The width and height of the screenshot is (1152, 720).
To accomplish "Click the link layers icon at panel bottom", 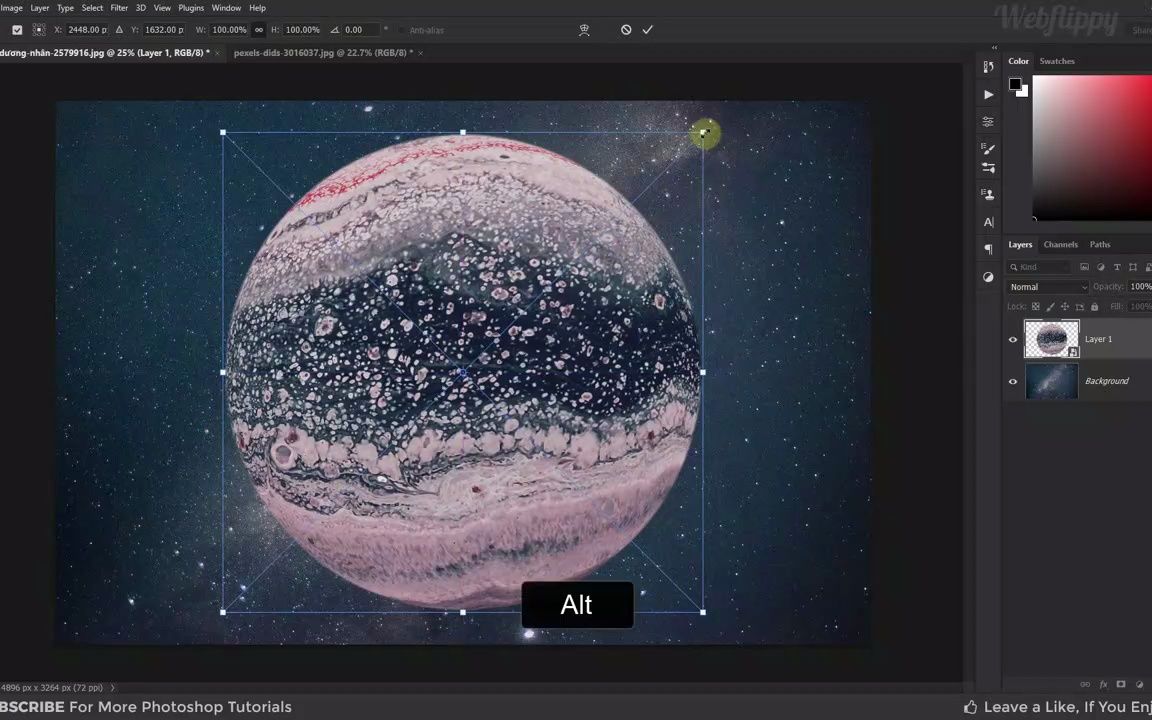I will pos(1085,684).
